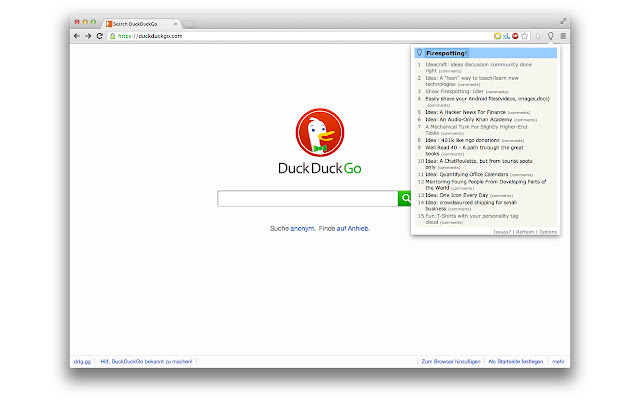Open comments for One Icon Every Day
Screen dimensions: 640x400
(x=501, y=196)
